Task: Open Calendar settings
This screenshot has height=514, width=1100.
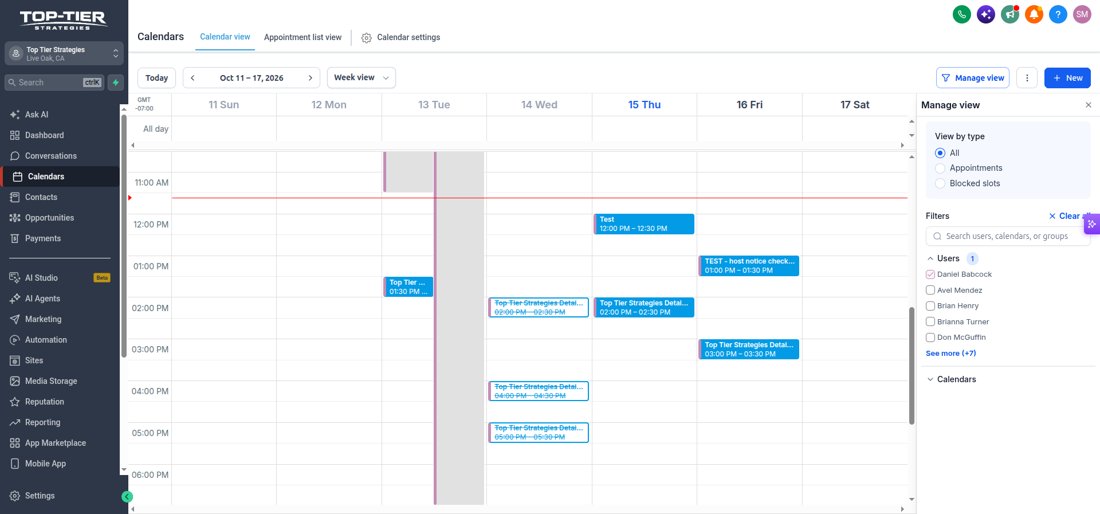Action: (x=401, y=37)
